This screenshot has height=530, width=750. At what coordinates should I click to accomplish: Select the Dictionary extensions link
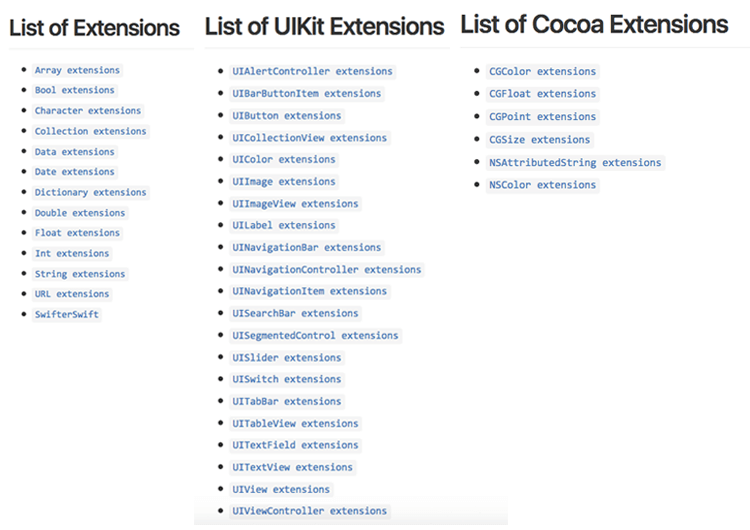[x=90, y=192]
